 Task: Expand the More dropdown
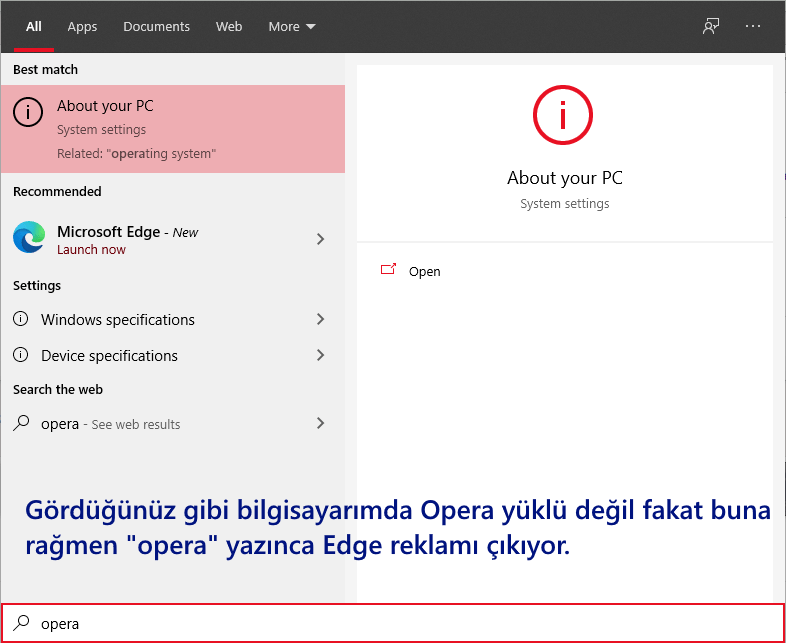[x=292, y=27]
